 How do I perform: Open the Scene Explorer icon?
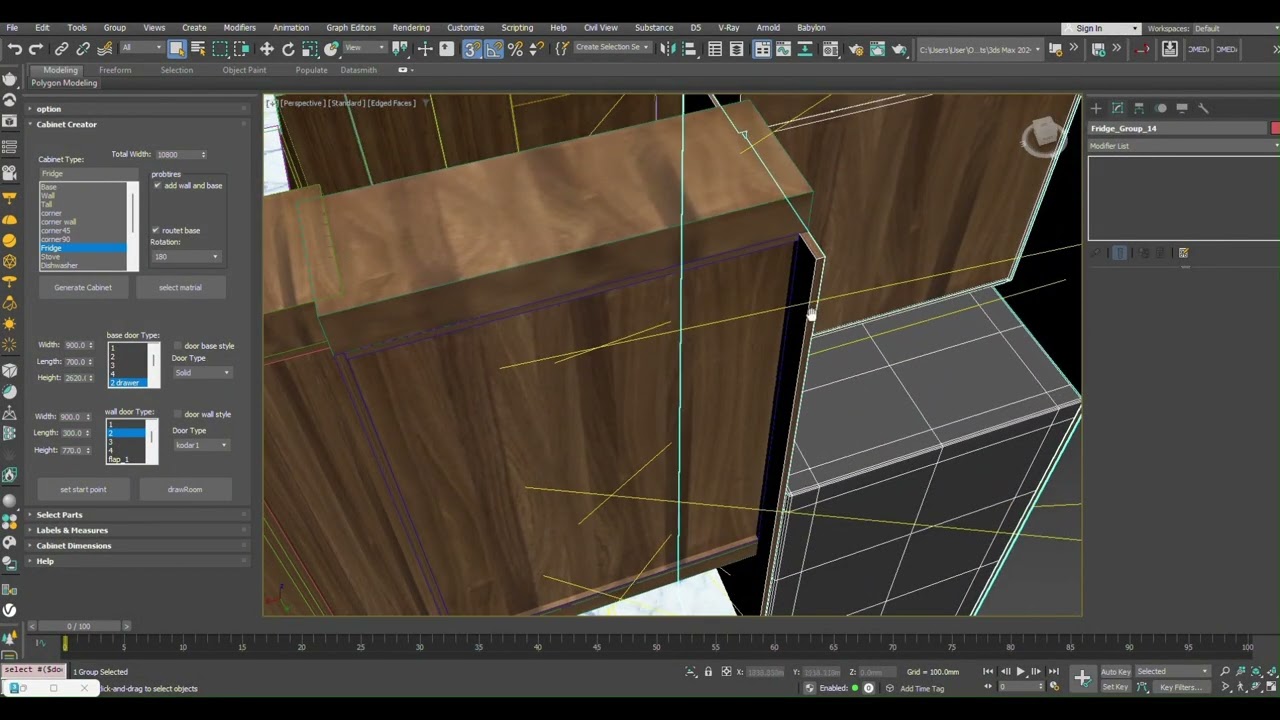pyautogui.click(x=715, y=49)
